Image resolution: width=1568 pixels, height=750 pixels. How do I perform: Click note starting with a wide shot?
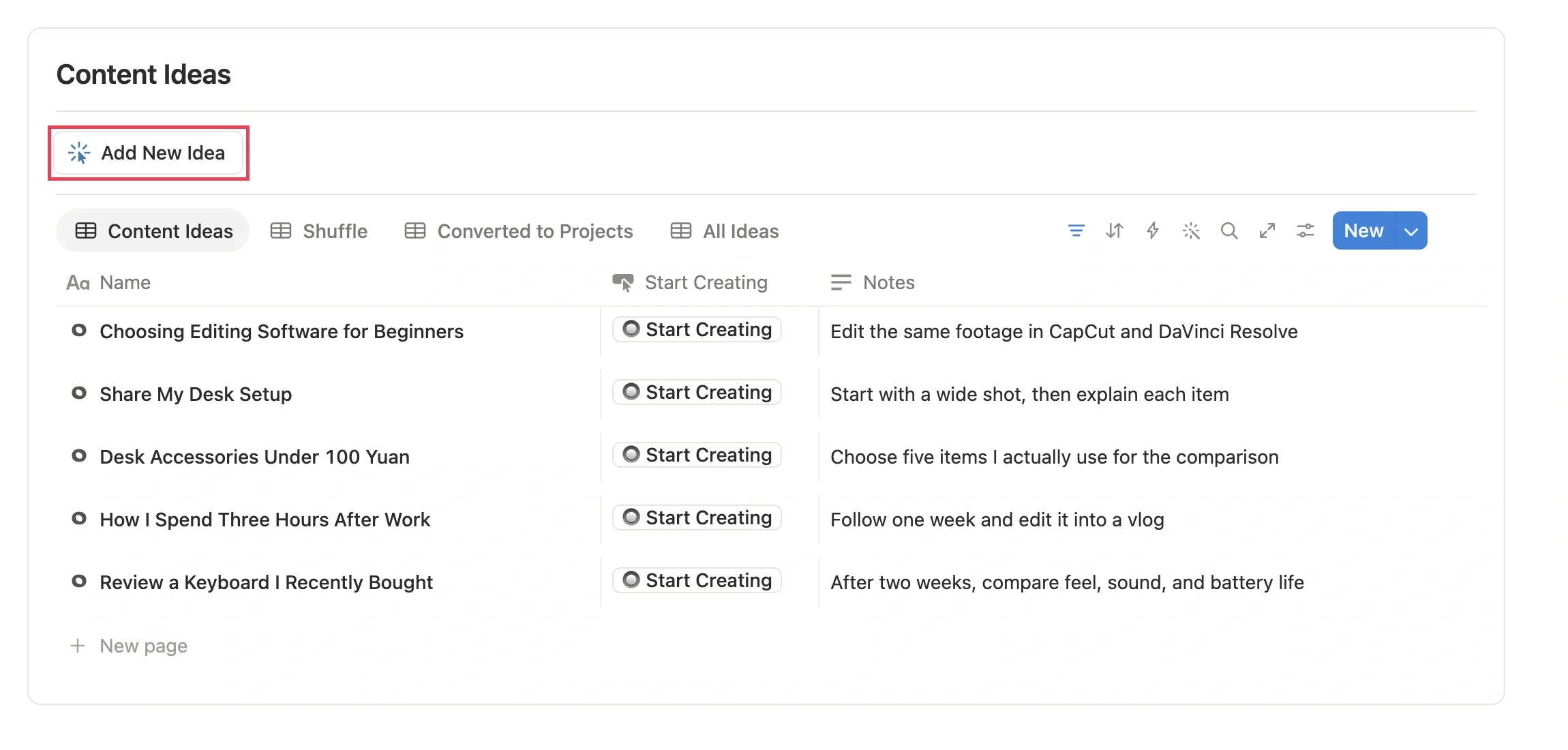coord(1029,394)
